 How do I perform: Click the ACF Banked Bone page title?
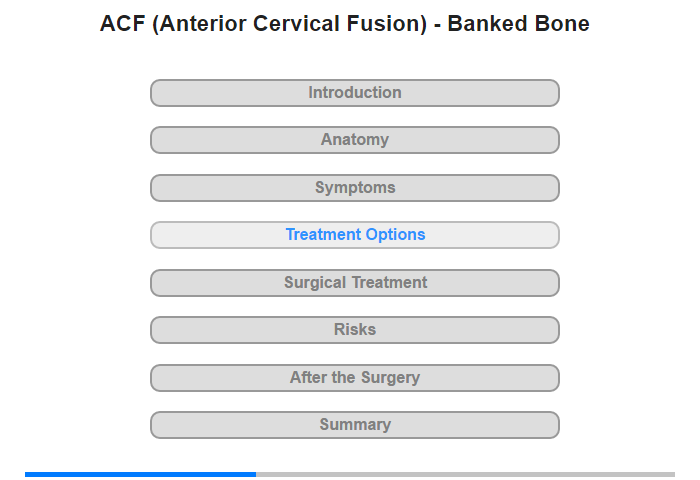click(345, 24)
